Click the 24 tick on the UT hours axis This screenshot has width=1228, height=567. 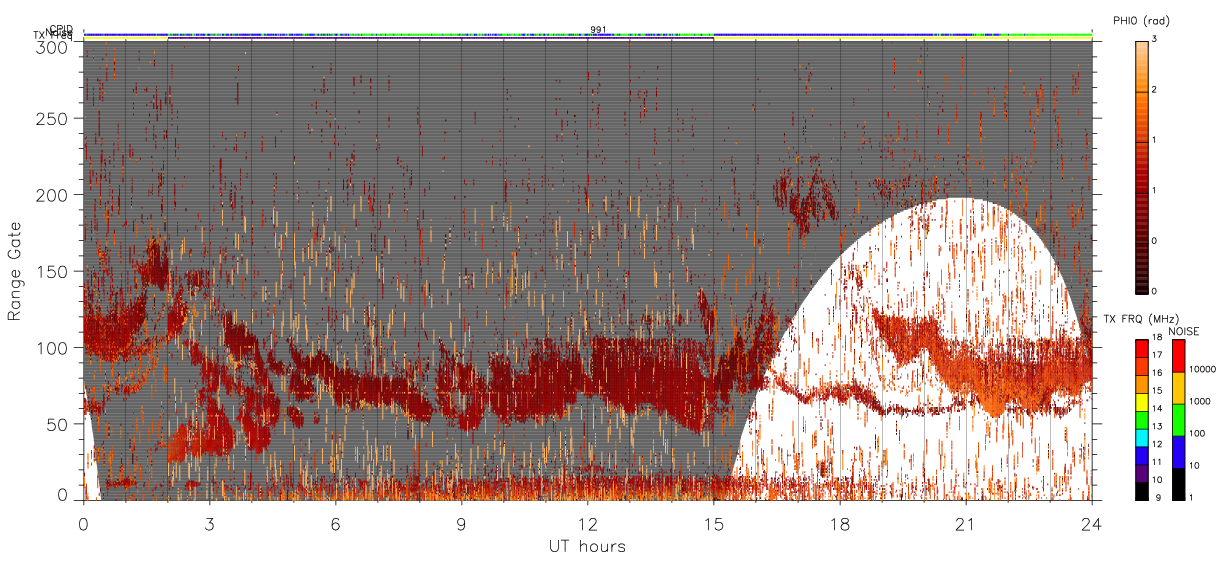click(x=1092, y=523)
